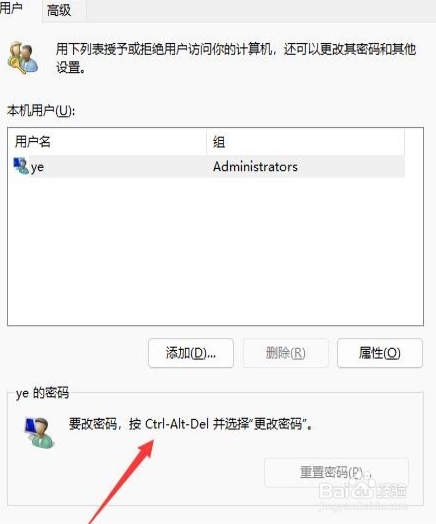
Task: Click the 本机用户(U) label
Action: 41,110
